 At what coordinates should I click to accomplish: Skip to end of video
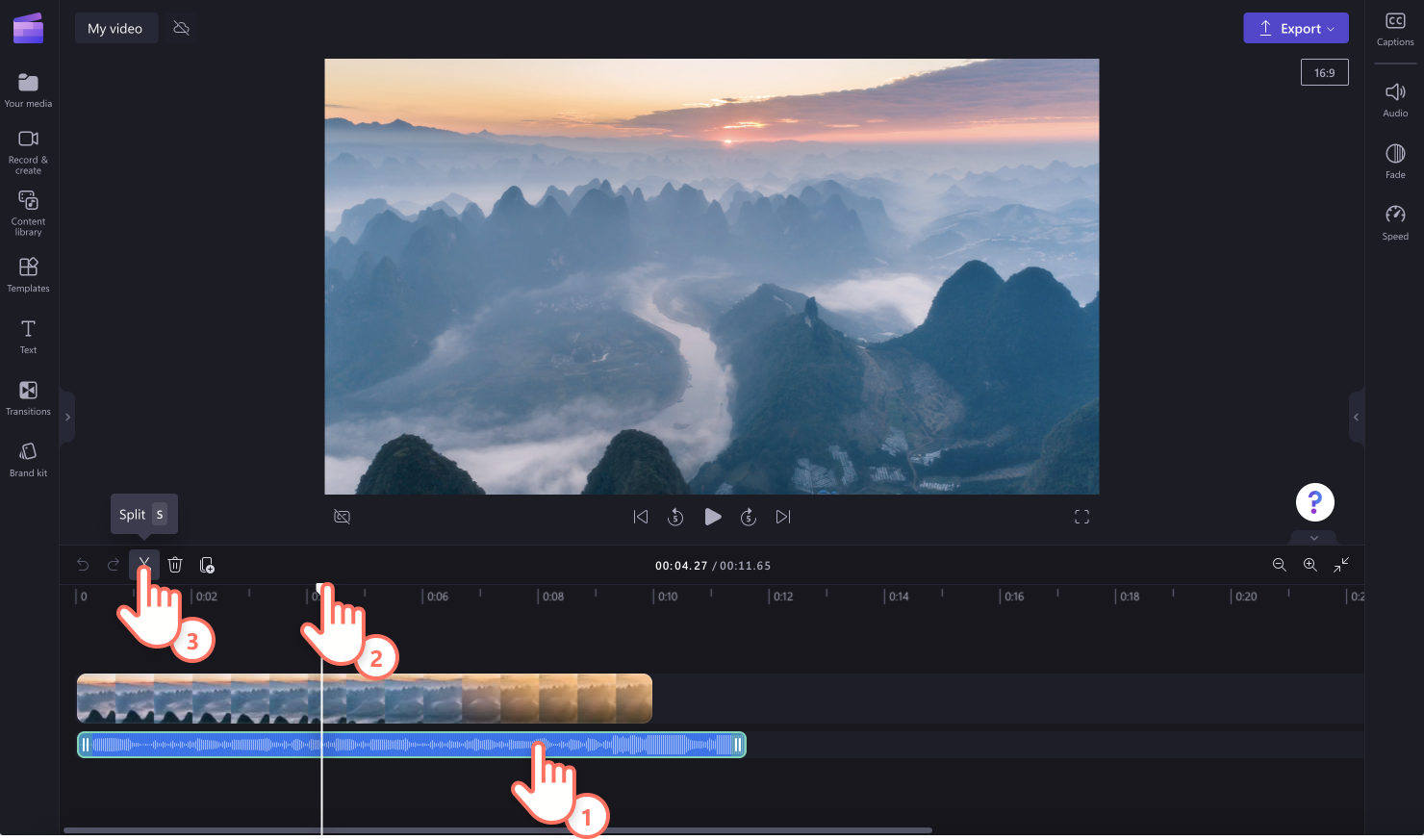pos(783,517)
